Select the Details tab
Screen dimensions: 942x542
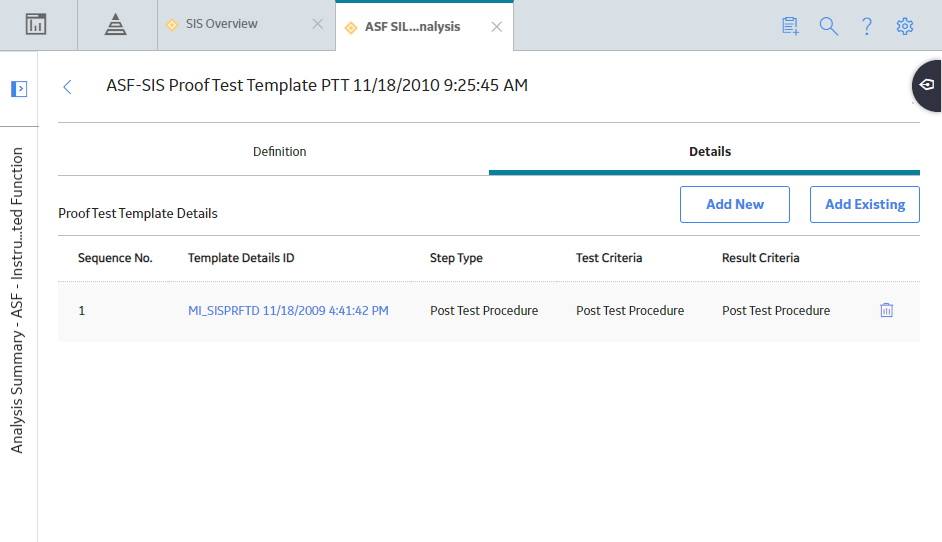click(x=710, y=151)
